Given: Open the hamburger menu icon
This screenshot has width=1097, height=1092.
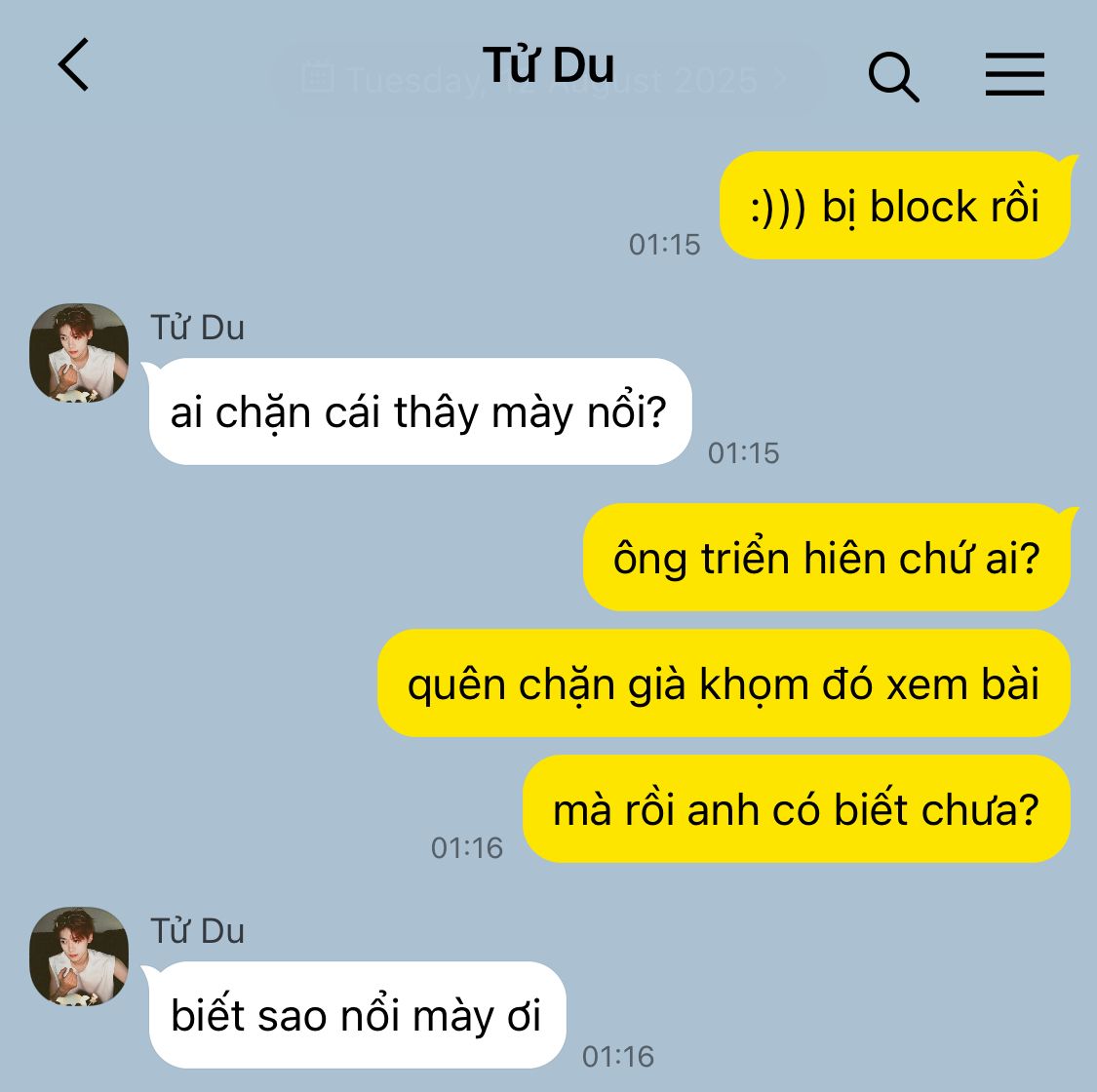Looking at the screenshot, I should click(1014, 73).
